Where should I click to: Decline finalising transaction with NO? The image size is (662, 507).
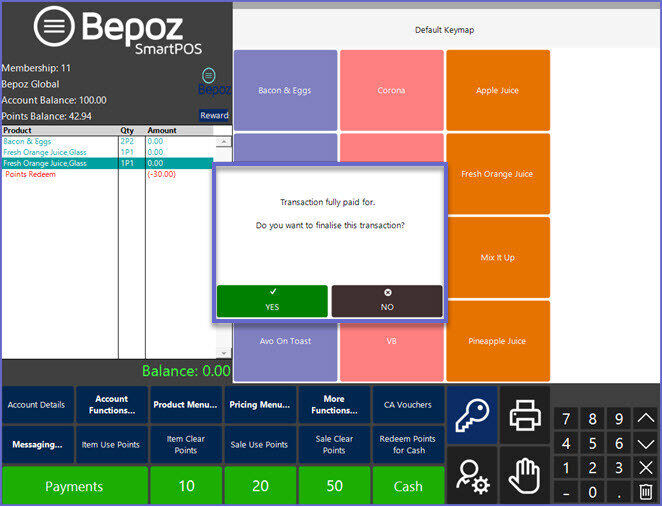387,301
